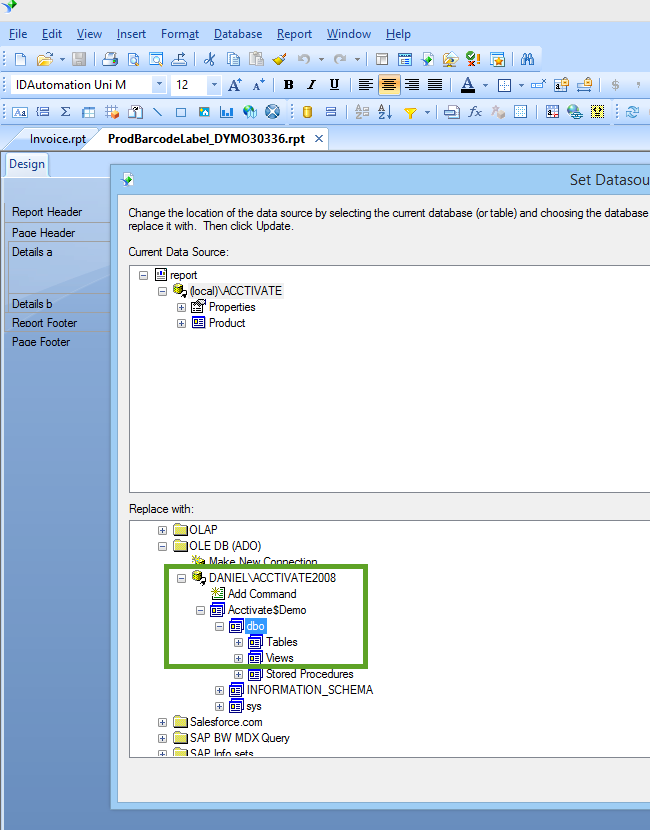Print the report with printer icon
This screenshot has width=650, height=830.
point(110,59)
